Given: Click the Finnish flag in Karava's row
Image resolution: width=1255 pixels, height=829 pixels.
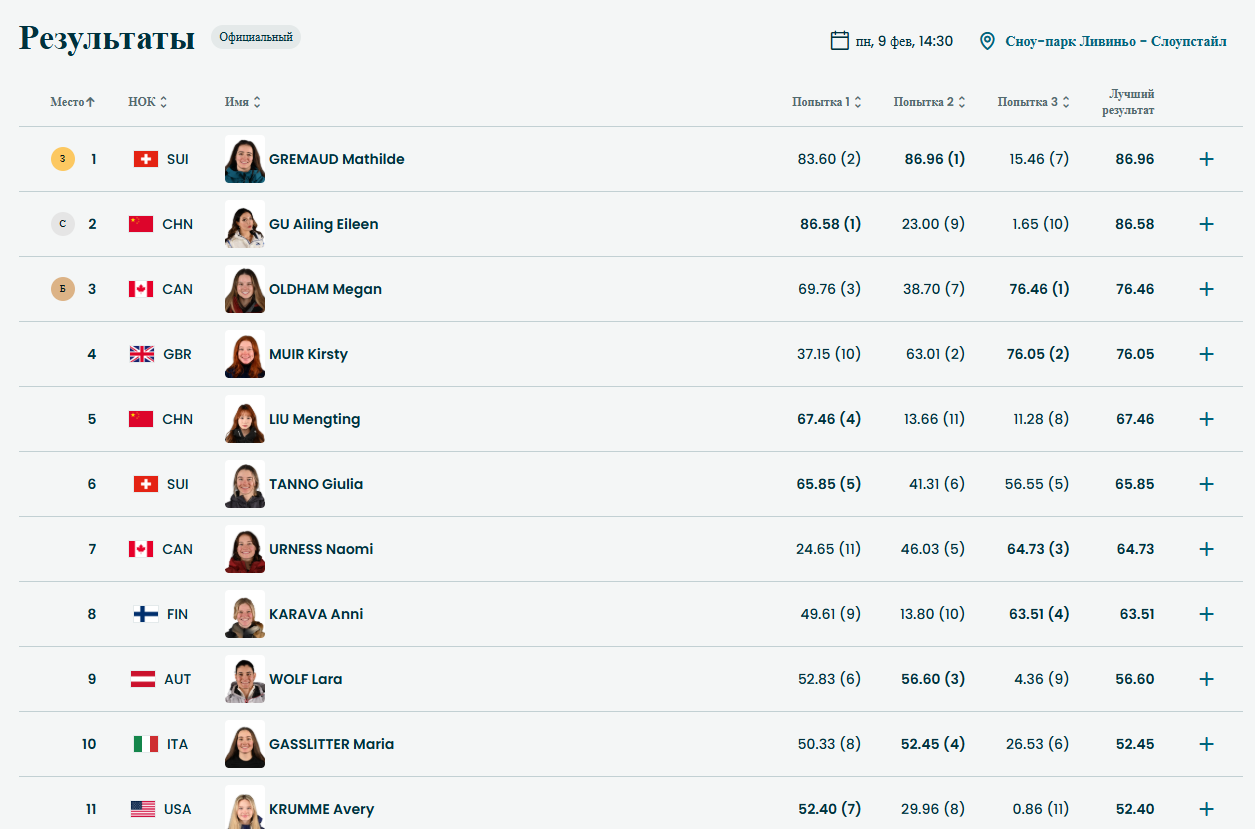Looking at the screenshot, I should pos(146,614).
